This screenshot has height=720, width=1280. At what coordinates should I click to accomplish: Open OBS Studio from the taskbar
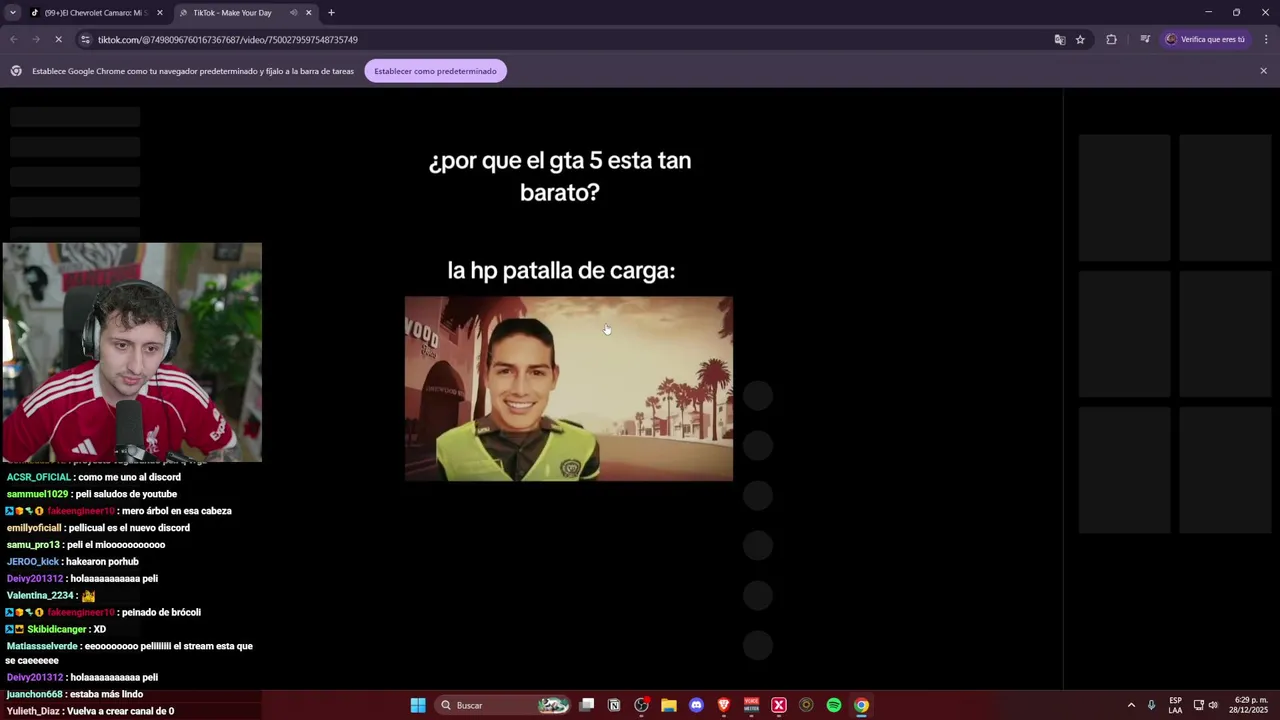(641, 705)
